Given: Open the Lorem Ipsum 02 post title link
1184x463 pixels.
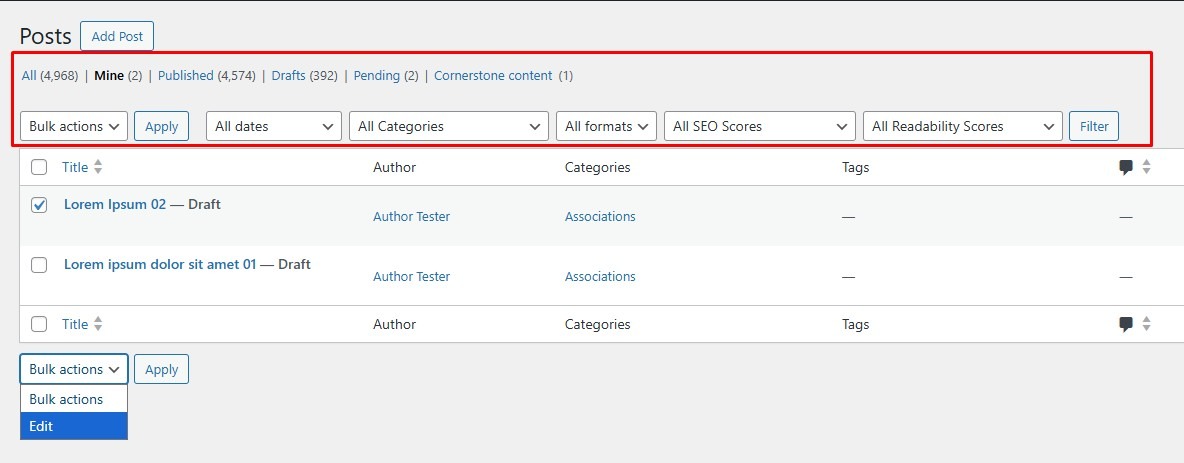Looking at the screenshot, I should (x=115, y=204).
